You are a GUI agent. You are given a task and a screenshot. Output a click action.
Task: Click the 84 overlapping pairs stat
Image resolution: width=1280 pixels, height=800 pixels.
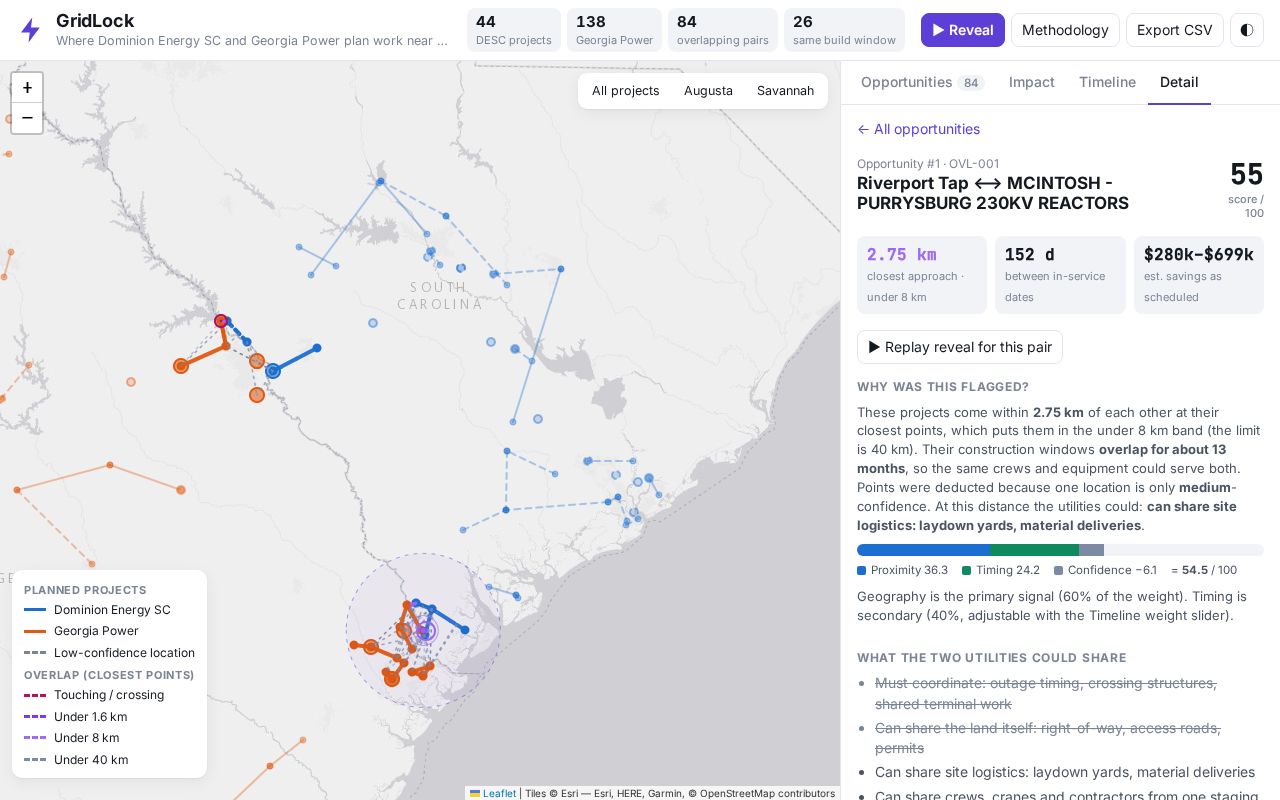pos(723,30)
